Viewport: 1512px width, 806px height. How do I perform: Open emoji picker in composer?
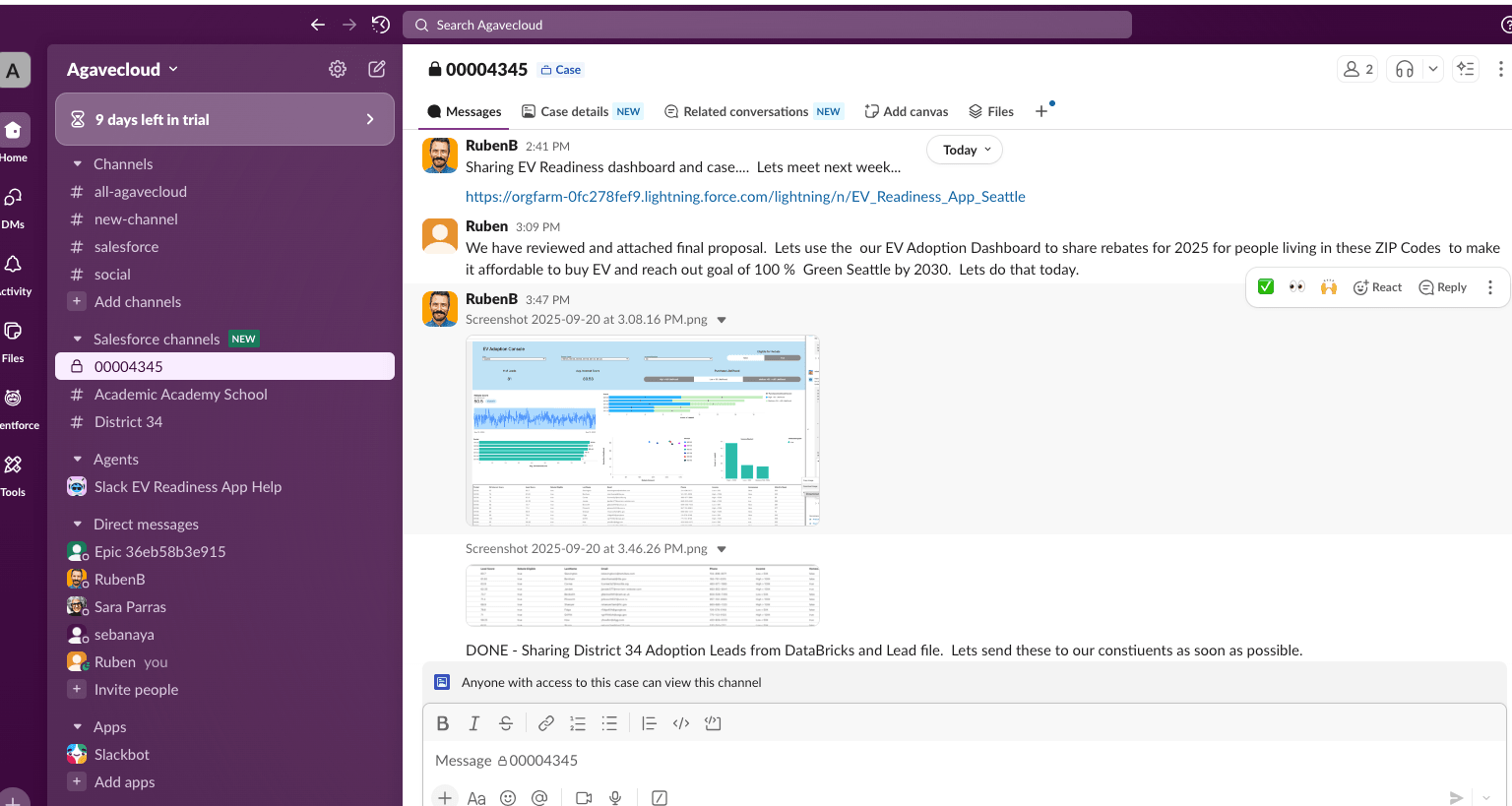[508, 798]
